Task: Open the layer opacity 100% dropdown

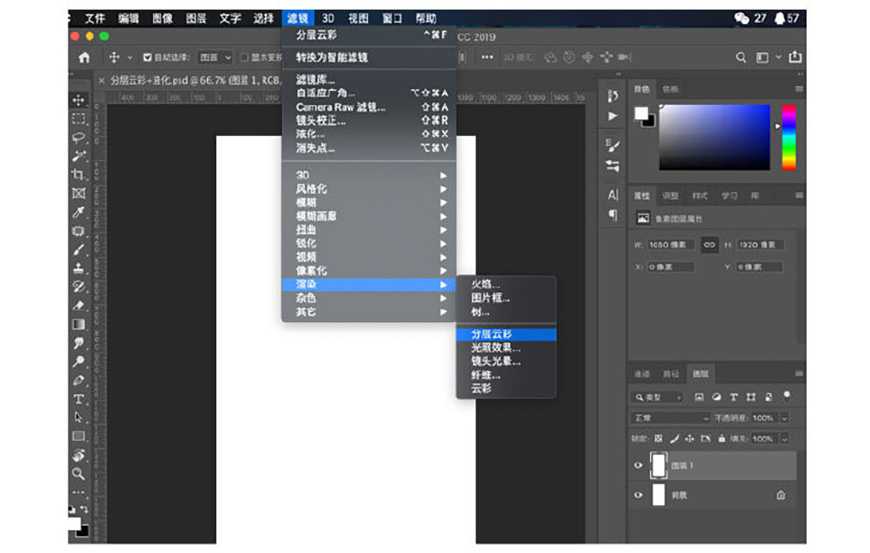Action: coord(784,417)
